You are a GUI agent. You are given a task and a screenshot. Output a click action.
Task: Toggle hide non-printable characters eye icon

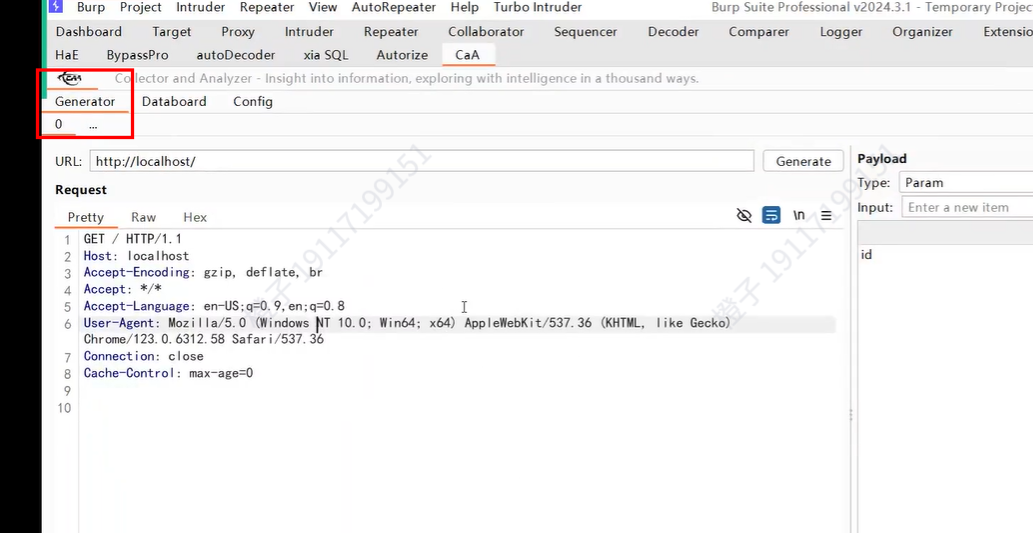[x=744, y=215]
